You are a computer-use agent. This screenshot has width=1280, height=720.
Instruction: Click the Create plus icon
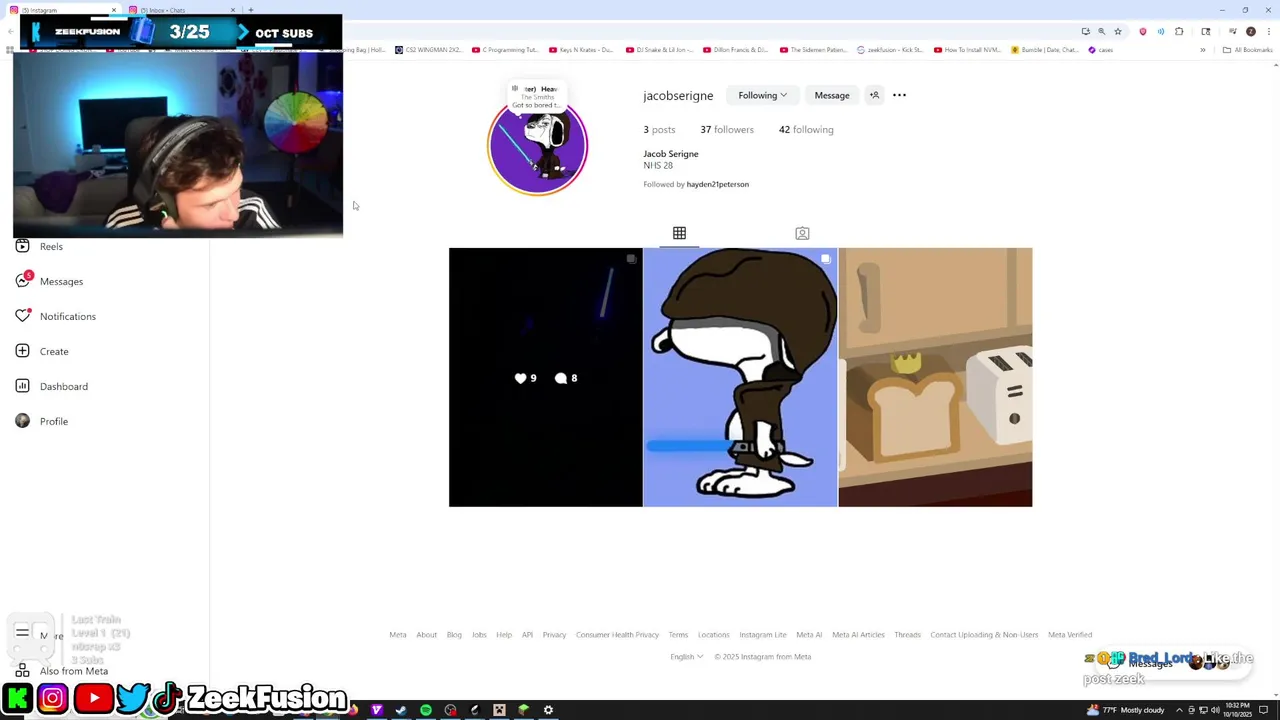click(23, 351)
